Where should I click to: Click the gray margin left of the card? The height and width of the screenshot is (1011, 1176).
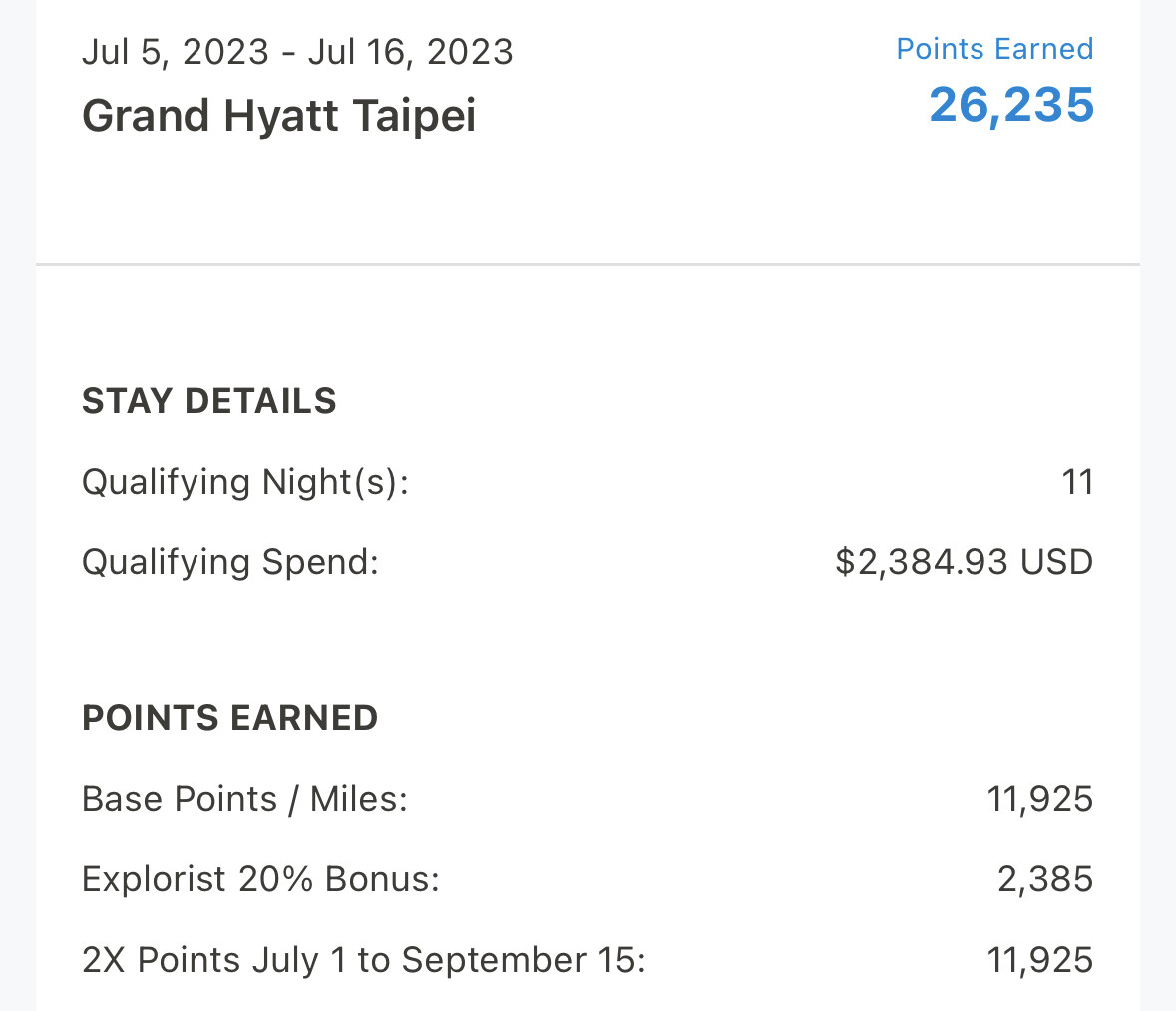17,499
